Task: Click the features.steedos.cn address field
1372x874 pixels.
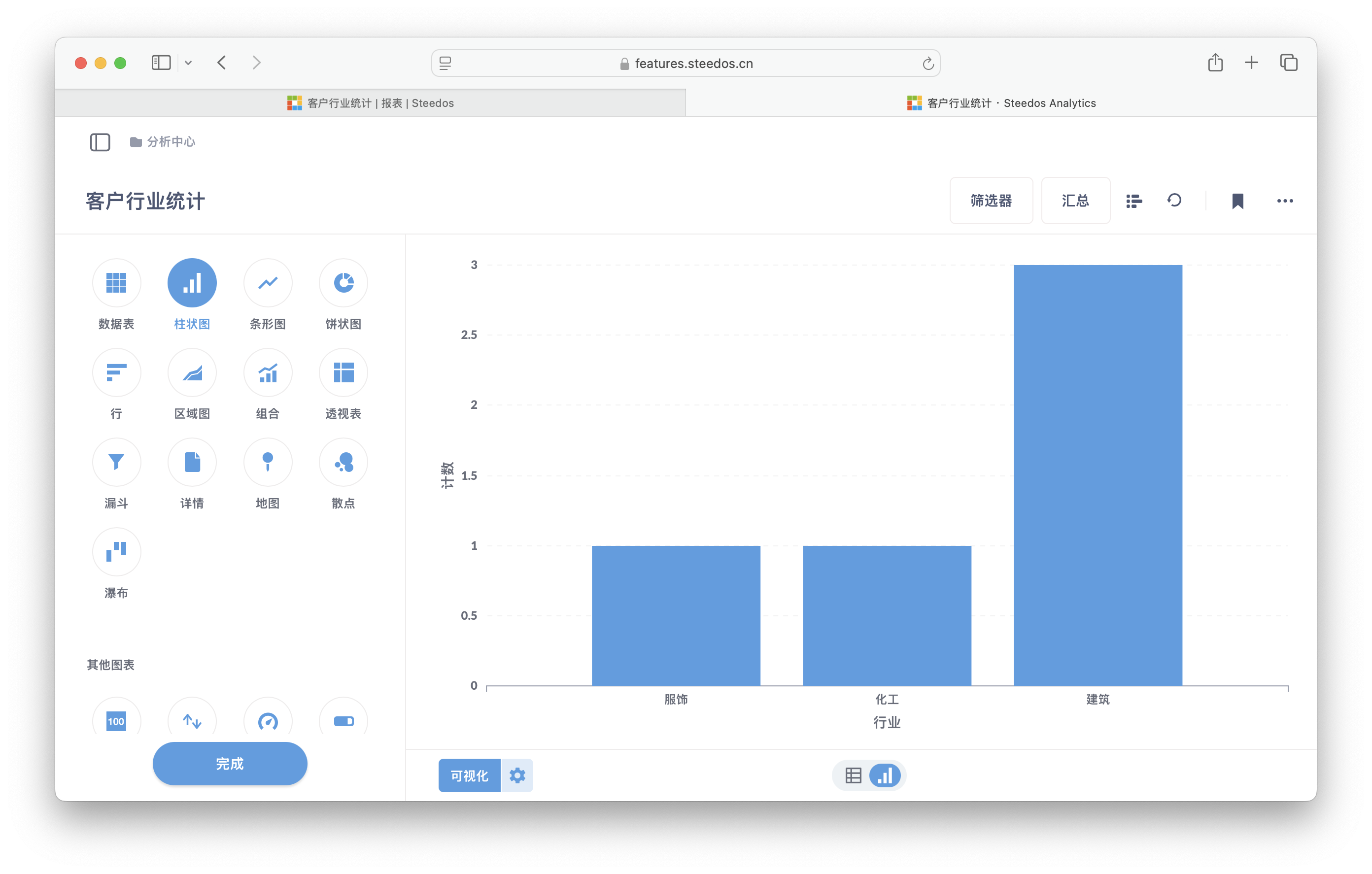Action: (686, 63)
